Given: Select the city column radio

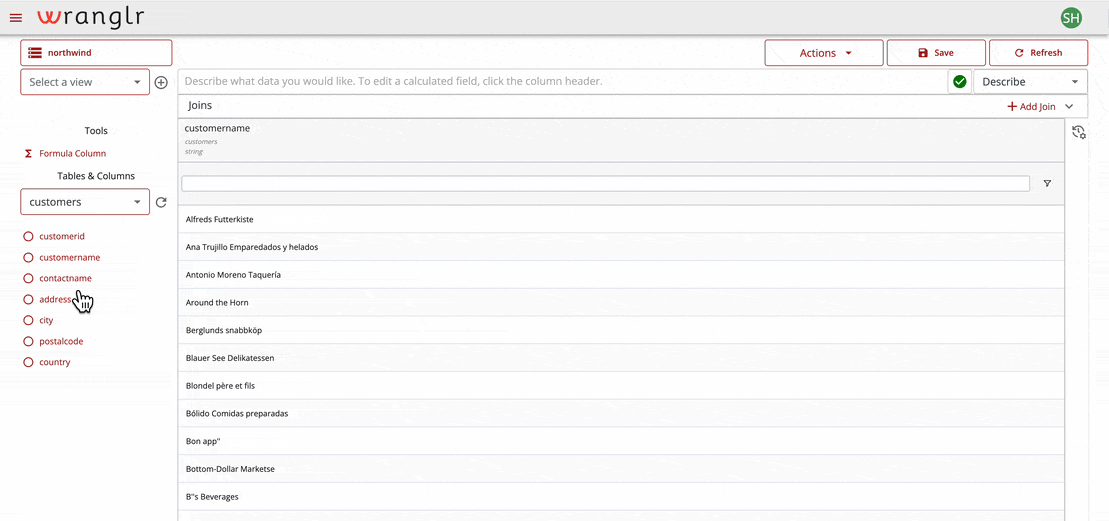Looking at the screenshot, I should 28,320.
